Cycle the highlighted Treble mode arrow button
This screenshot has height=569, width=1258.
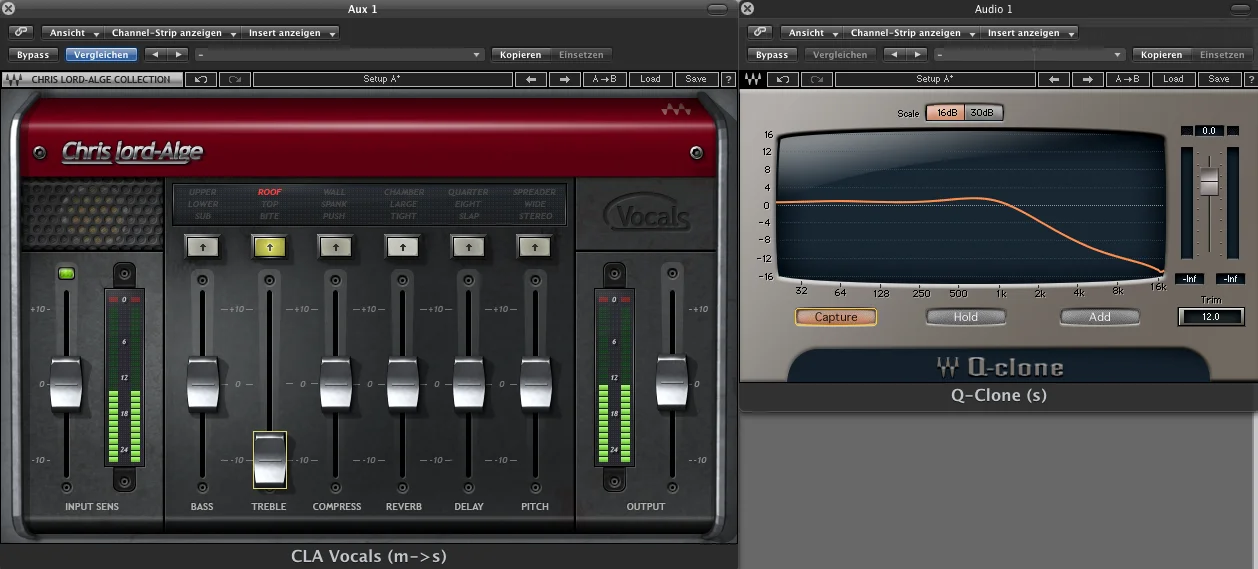tap(269, 245)
